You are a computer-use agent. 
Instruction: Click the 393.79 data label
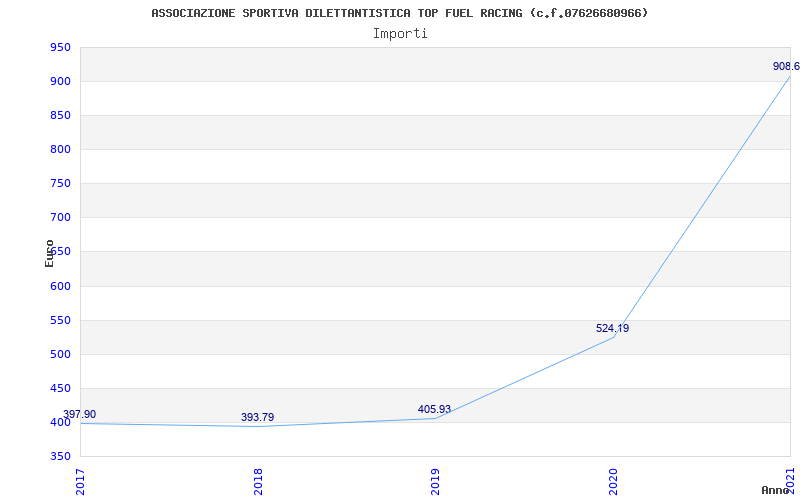(258, 417)
